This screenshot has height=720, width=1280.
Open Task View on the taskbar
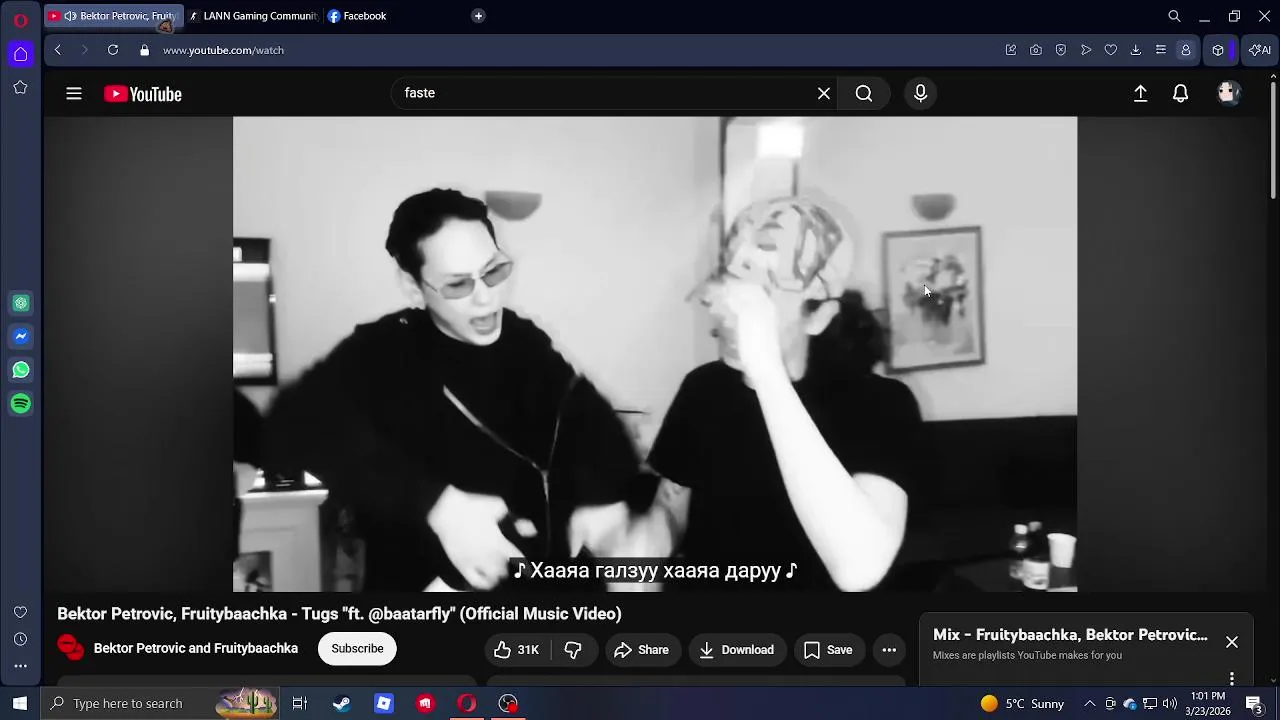(299, 703)
